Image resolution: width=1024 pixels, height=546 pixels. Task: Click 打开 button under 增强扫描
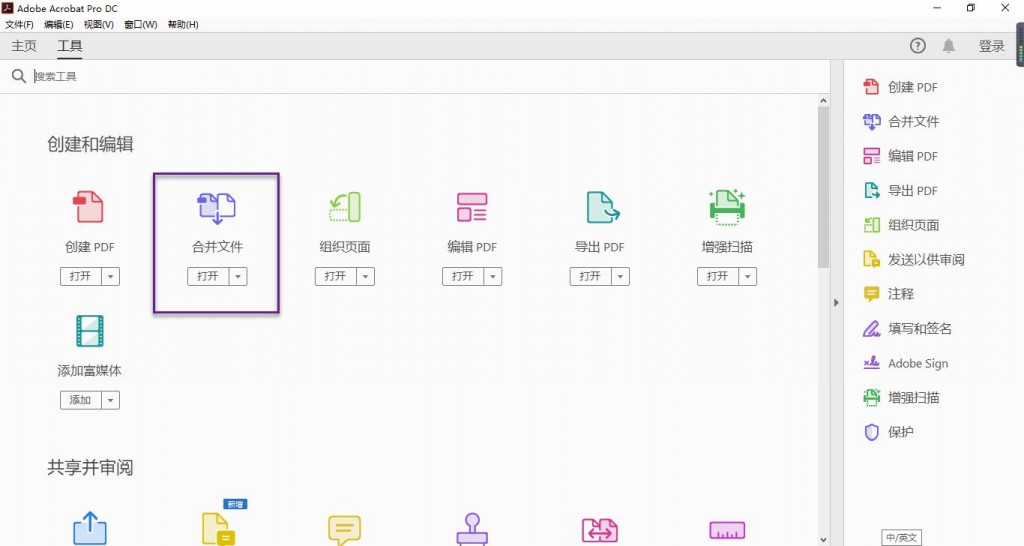click(718, 276)
